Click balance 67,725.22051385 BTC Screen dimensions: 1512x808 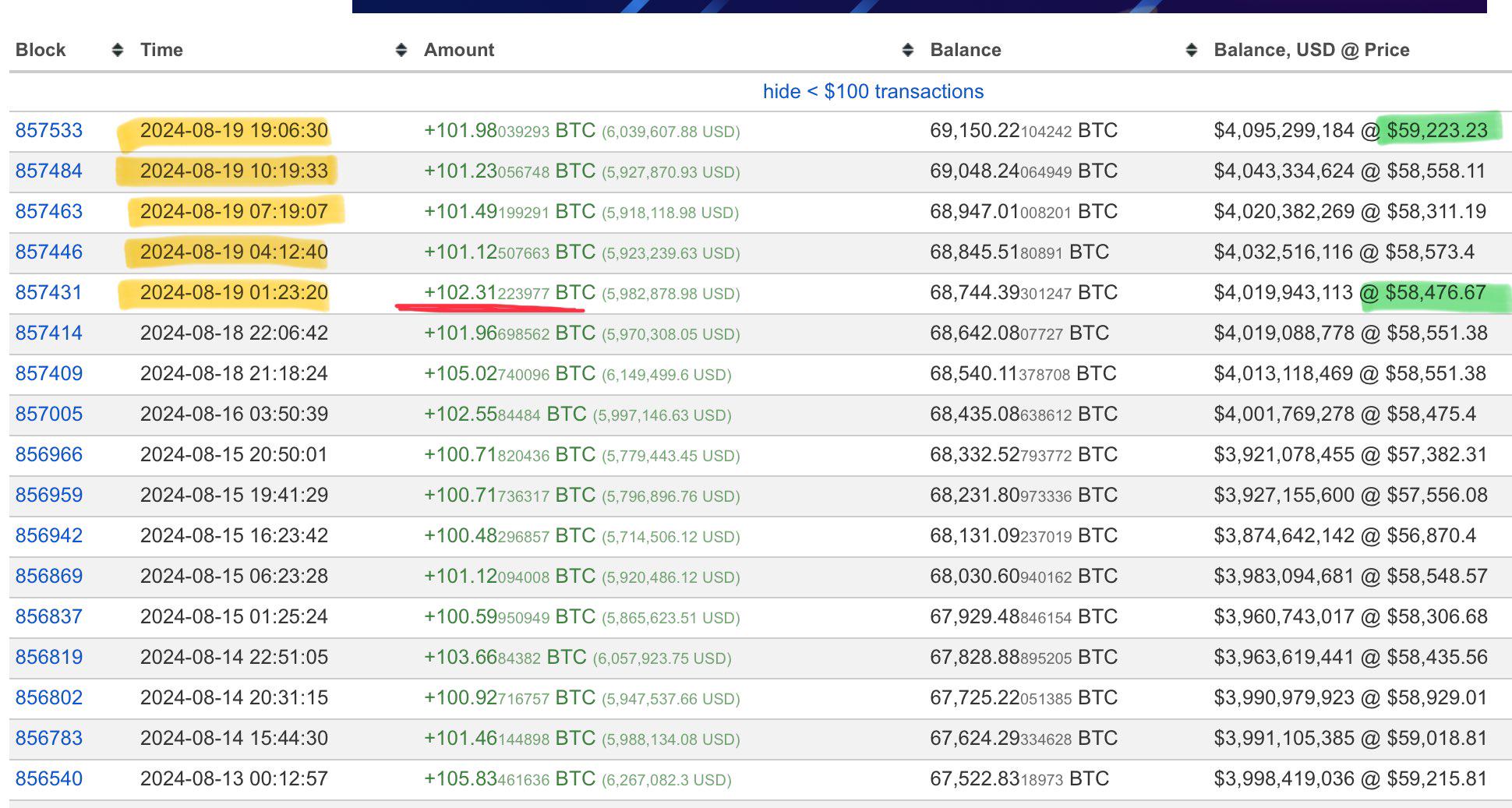click(1023, 697)
